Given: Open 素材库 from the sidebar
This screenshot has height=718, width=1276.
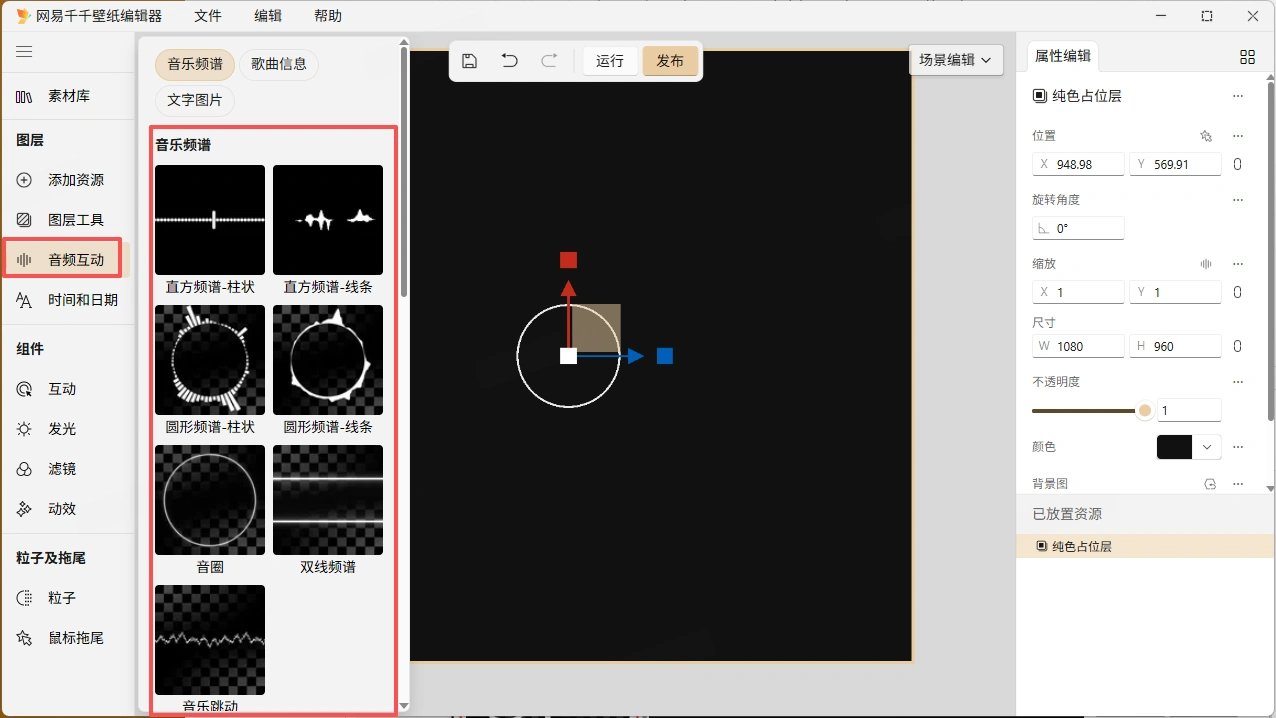Looking at the screenshot, I should tap(66, 96).
